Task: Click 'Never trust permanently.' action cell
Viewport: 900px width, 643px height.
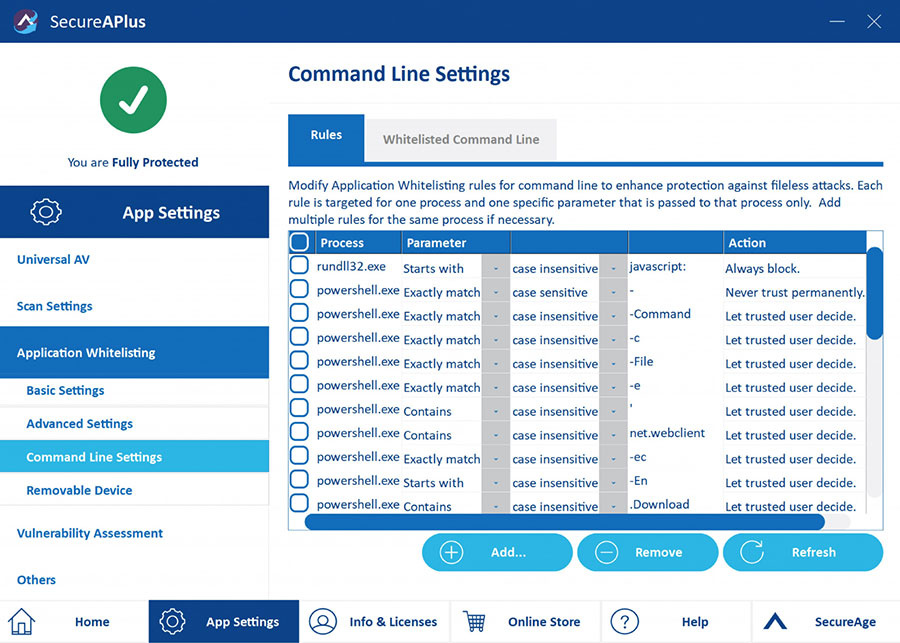Action: [x=795, y=292]
